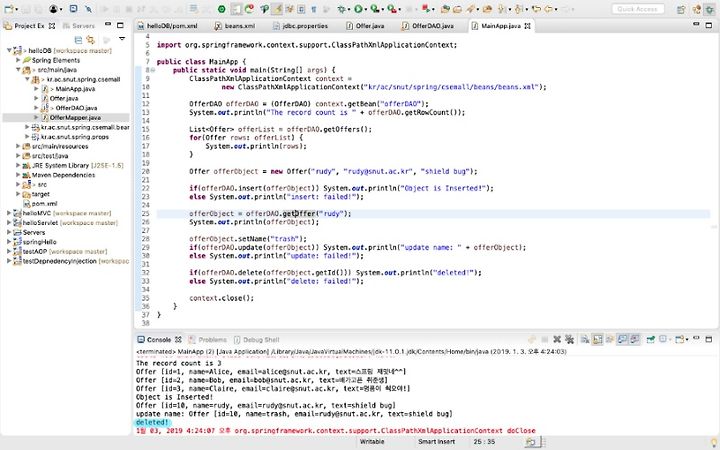Open the Run button dropdown arrow
The width and height of the screenshot is (720, 450).
click(x=366, y=9)
